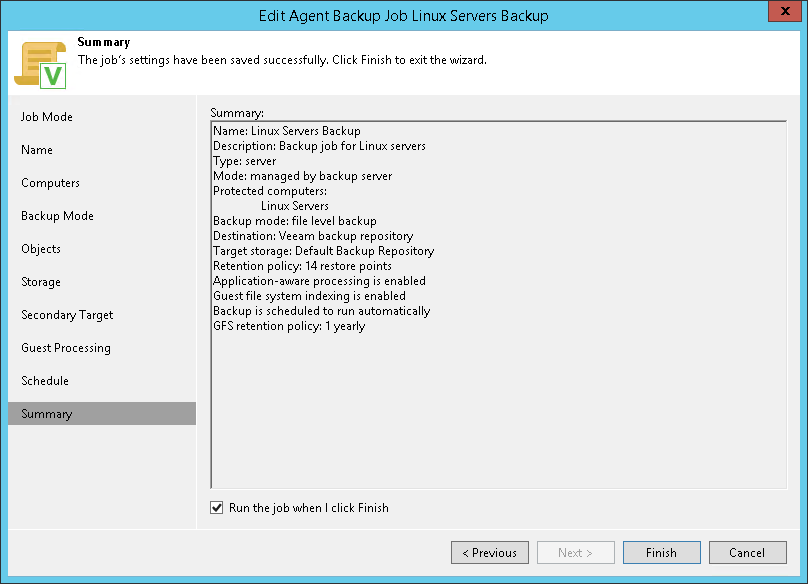Select the Backup Mode step
Viewport: 808px width, 584px height.
click(57, 216)
